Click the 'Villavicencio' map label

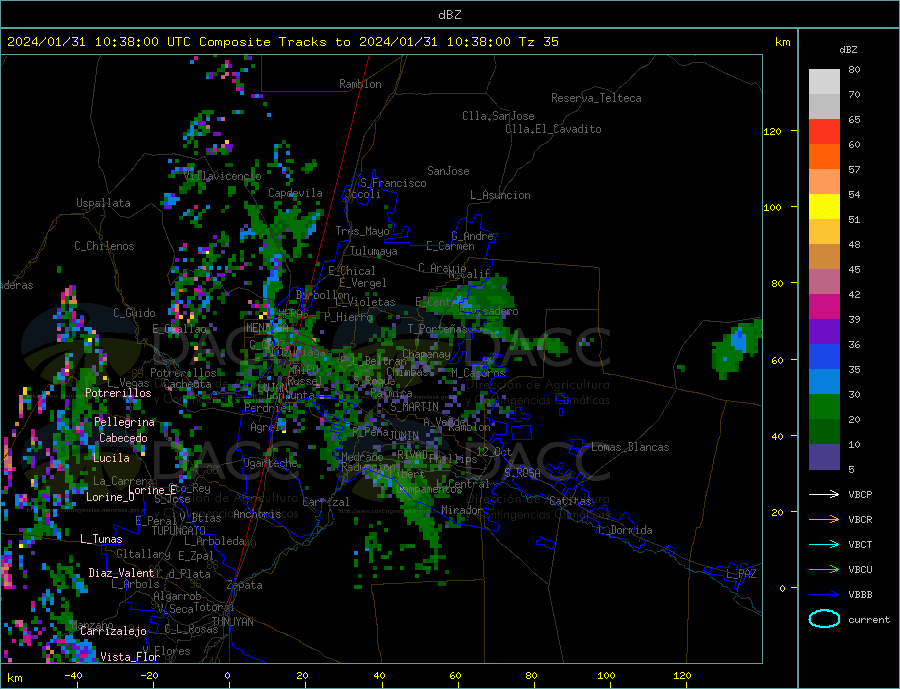[223, 176]
